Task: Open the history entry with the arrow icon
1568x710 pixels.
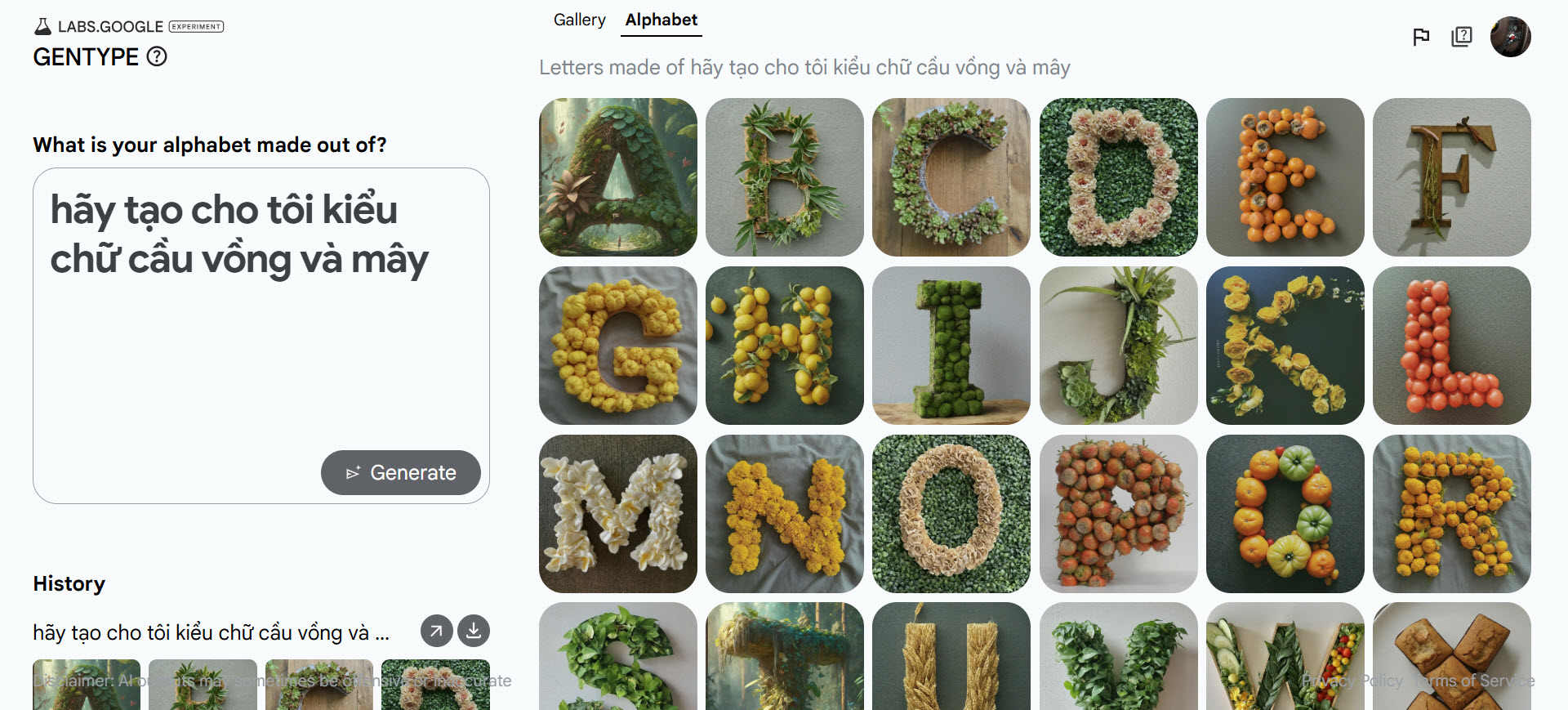Action: 437,631
